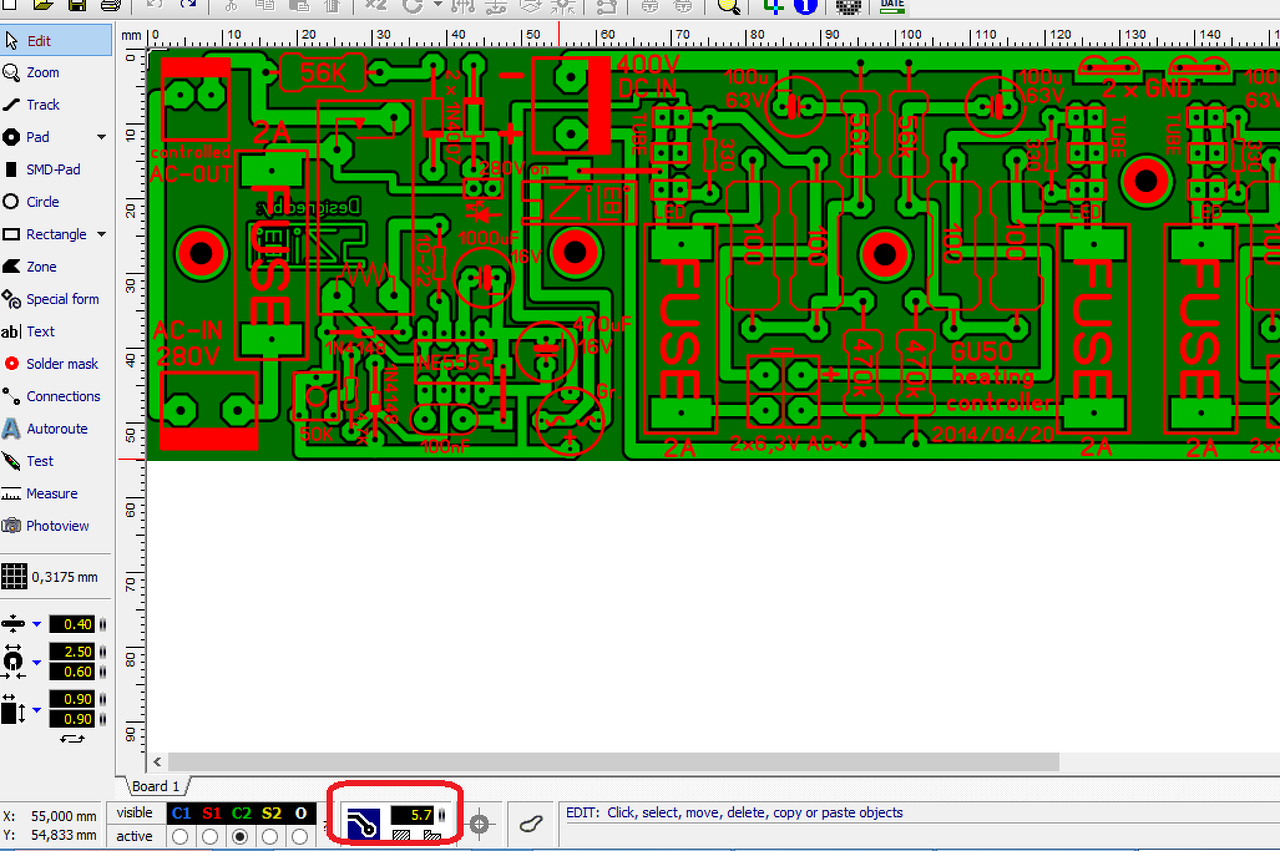Toggle visibility of layer S1
Screen dimensions: 1280x851
point(211,813)
